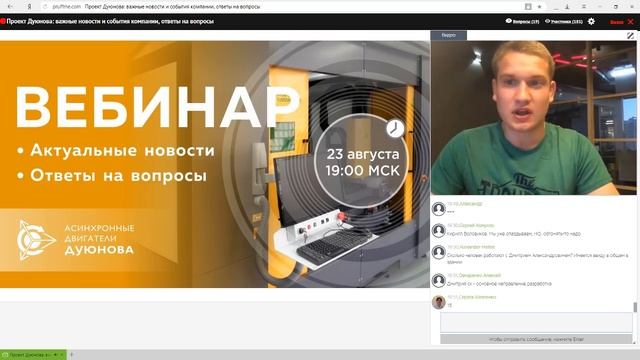
Task: Click the gray send-message hint bar
Action: (x=536, y=339)
